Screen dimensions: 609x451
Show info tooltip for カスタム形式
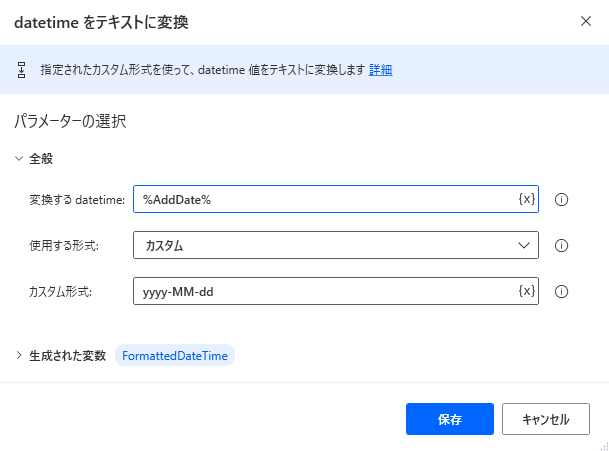[x=561, y=292]
